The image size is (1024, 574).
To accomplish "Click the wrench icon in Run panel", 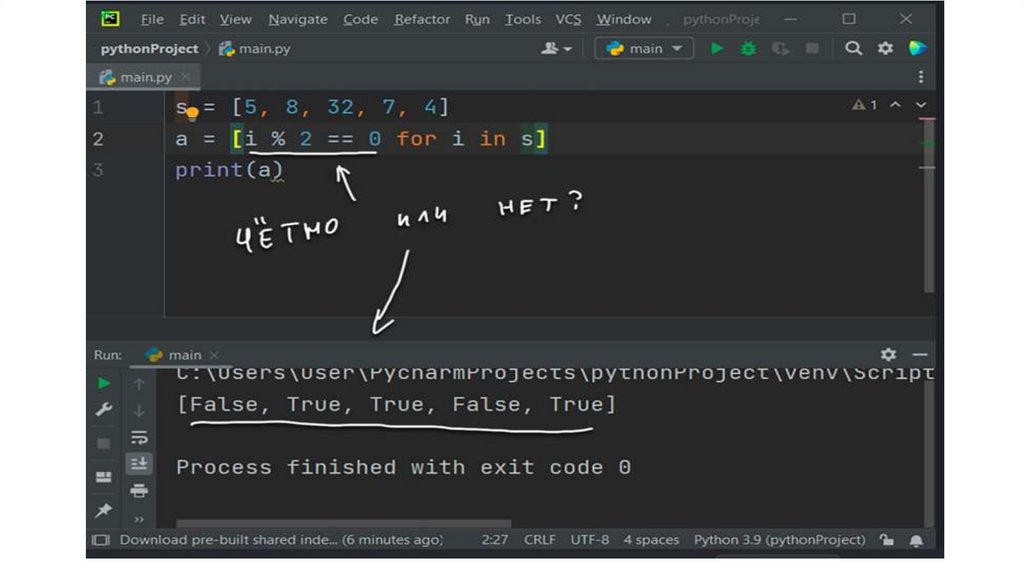I will (104, 409).
